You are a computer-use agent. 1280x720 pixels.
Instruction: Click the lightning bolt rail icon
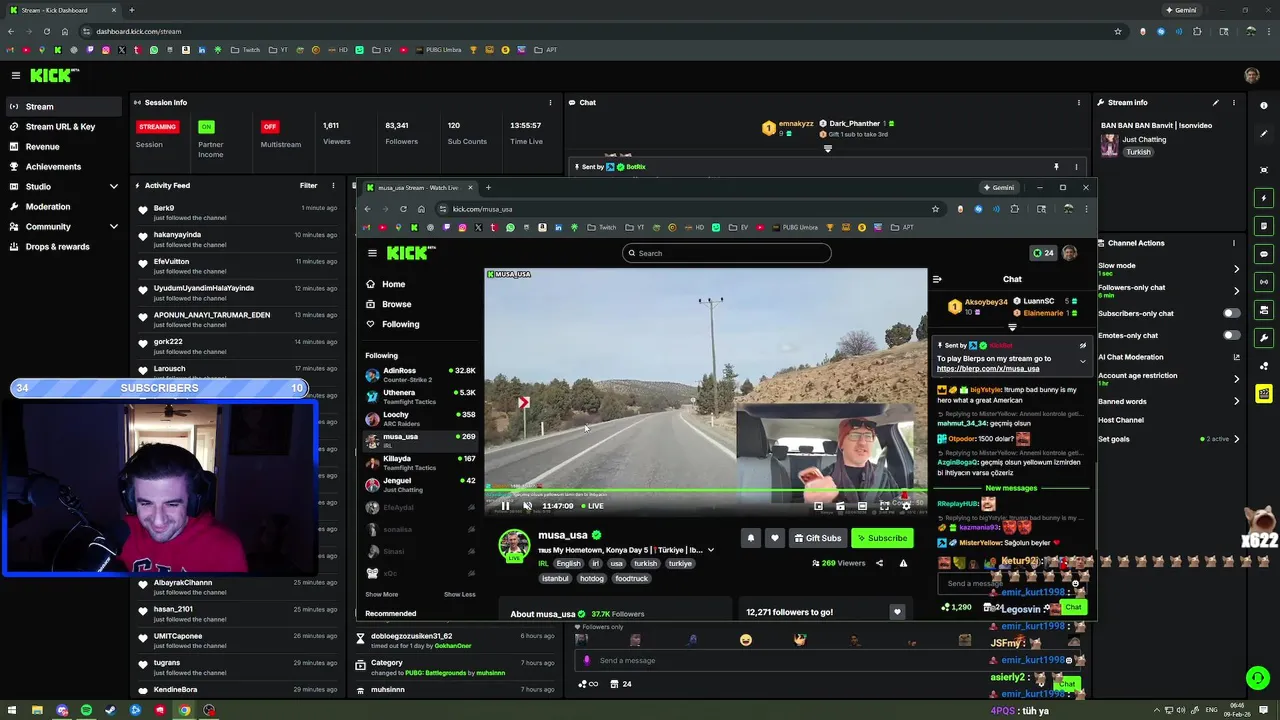coord(1264,198)
